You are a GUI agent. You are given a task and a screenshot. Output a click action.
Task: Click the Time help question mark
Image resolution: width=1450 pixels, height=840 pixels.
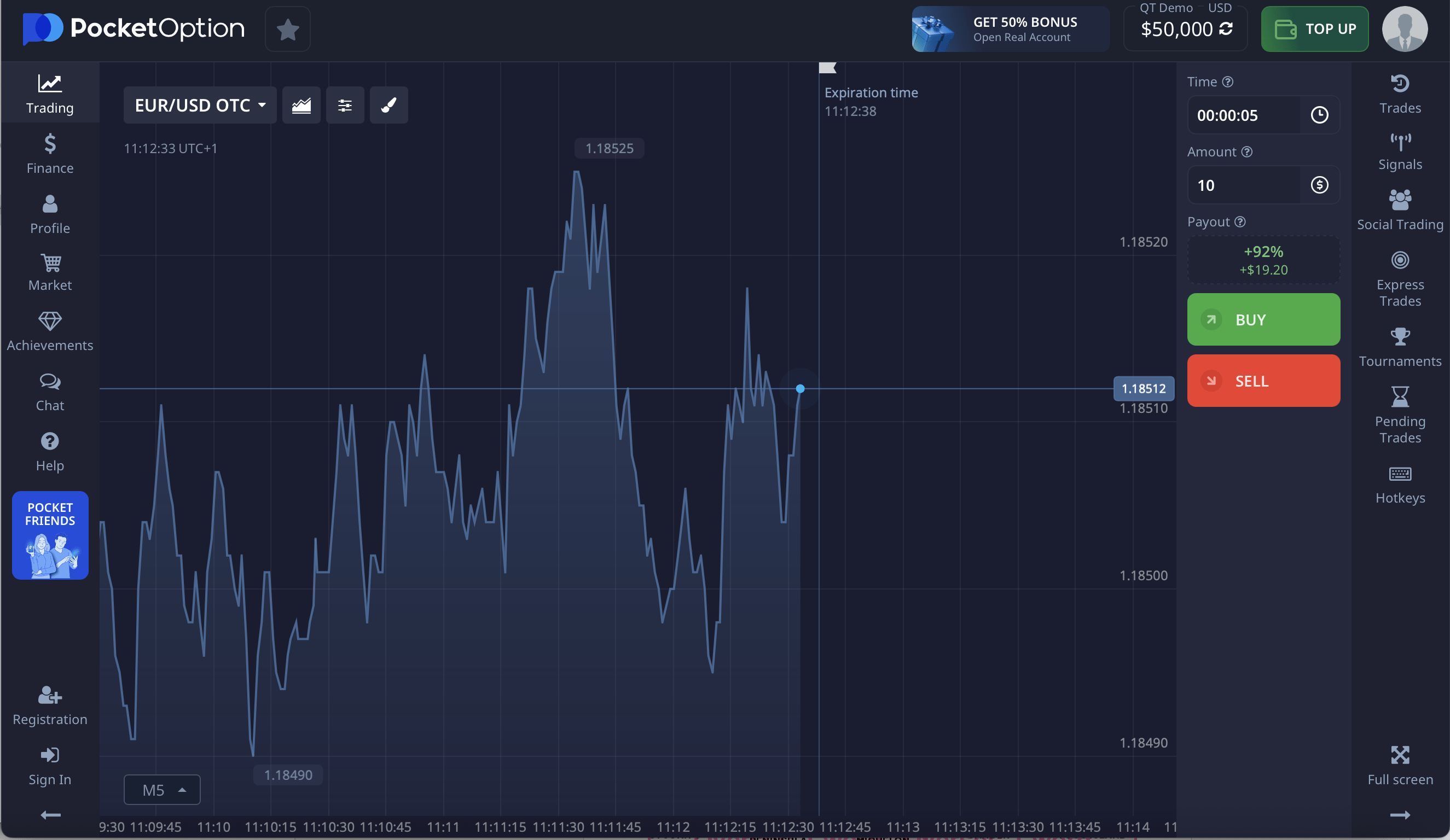(1227, 82)
